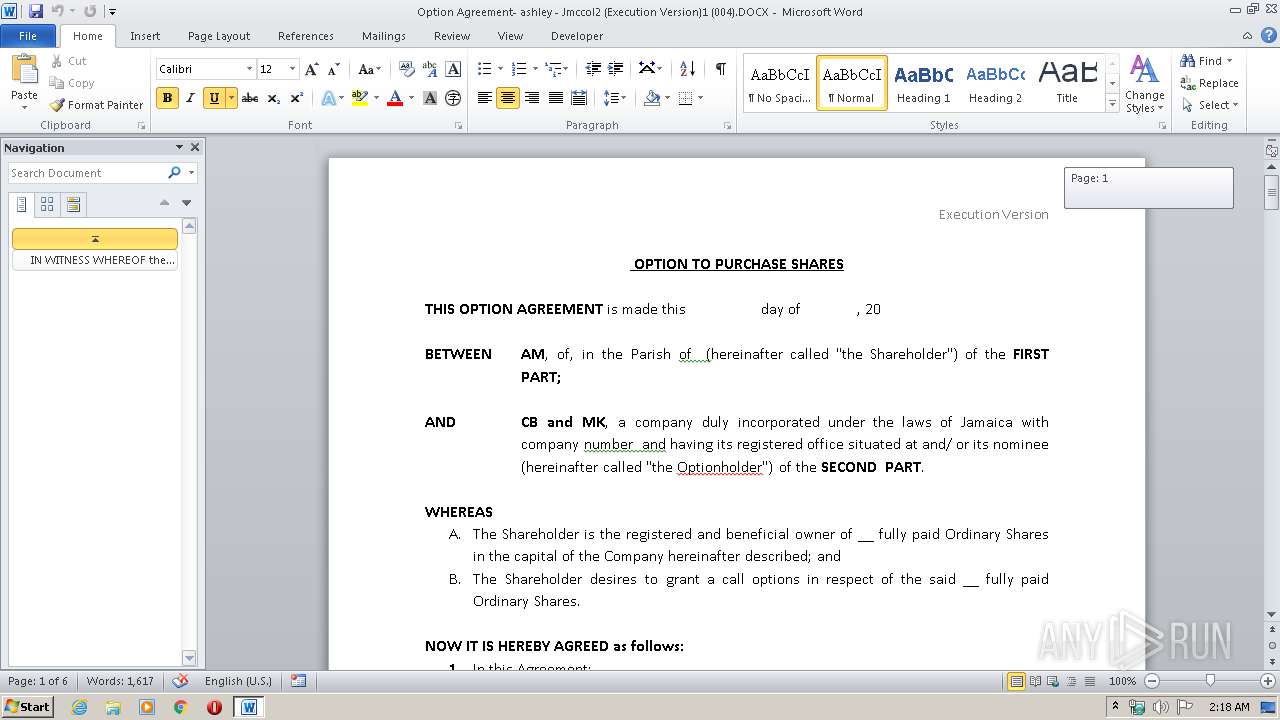This screenshot has height=720, width=1280.
Task: Click Increase Indent icon
Action: pyautogui.click(x=617, y=69)
